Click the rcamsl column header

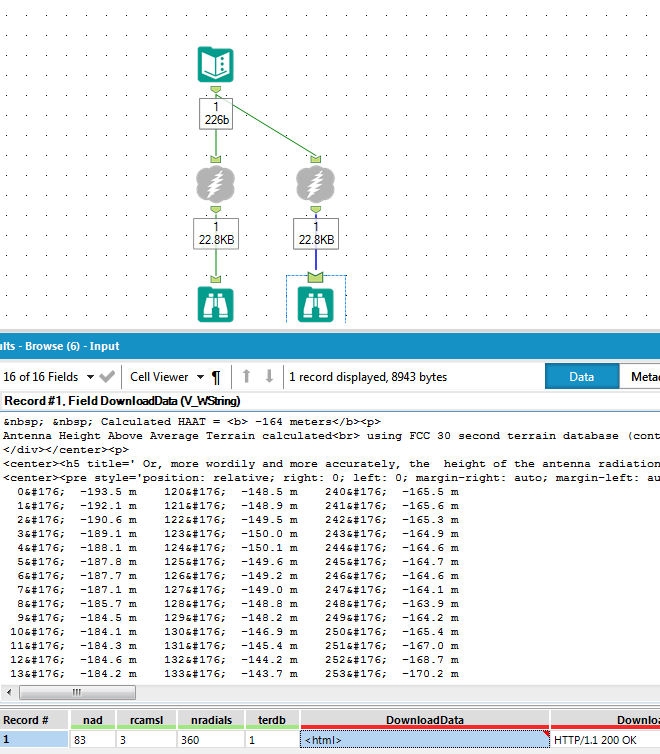tap(146, 720)
